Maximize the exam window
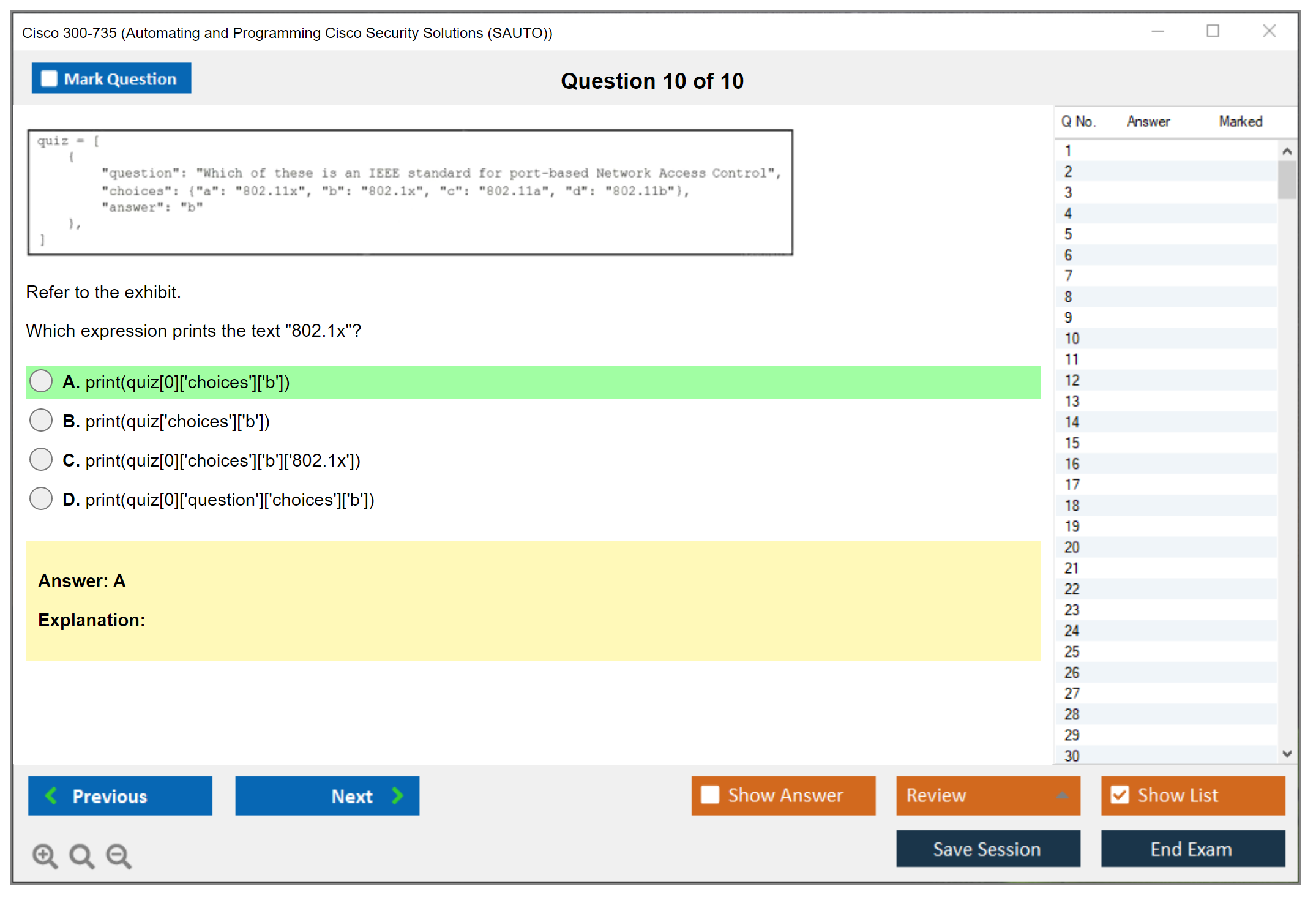The height and width of the screenshot is (900, 1316). [1213, 31]
